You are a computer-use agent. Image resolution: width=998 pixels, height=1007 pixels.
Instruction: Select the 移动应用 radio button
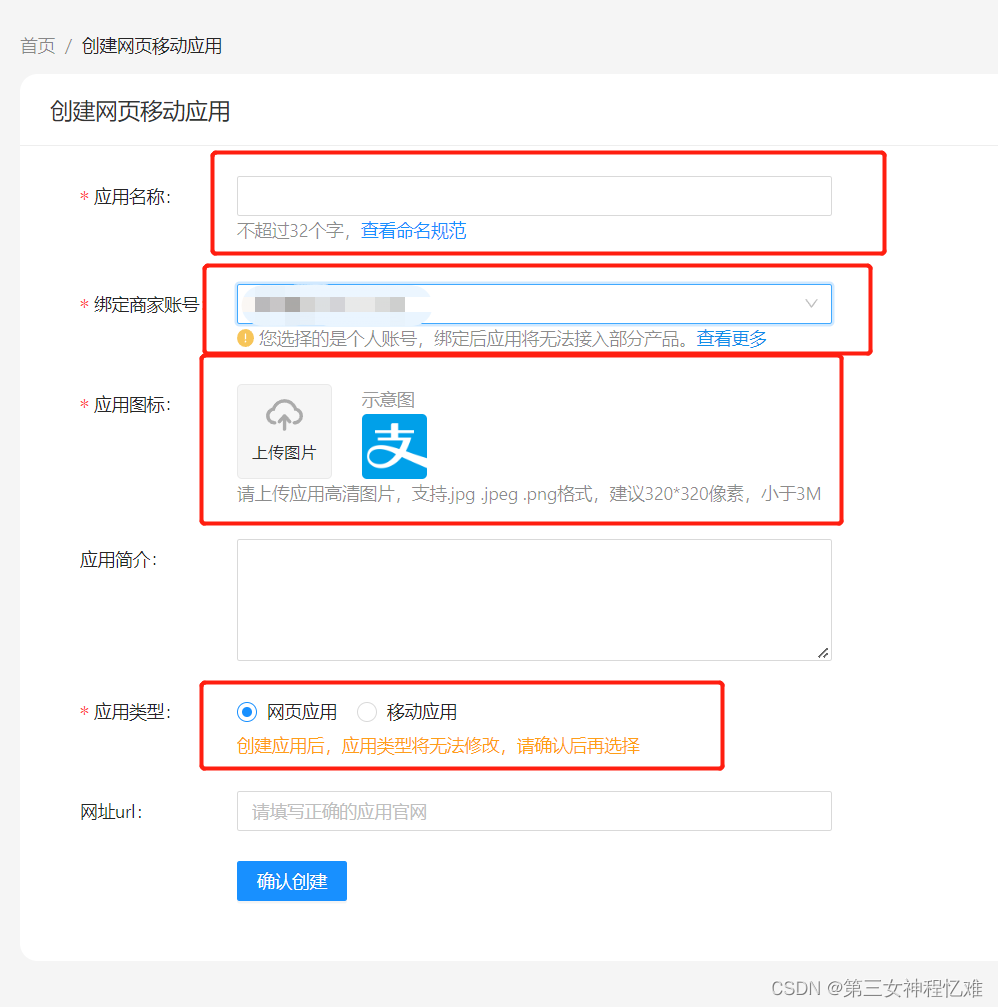tap(367, 711)
